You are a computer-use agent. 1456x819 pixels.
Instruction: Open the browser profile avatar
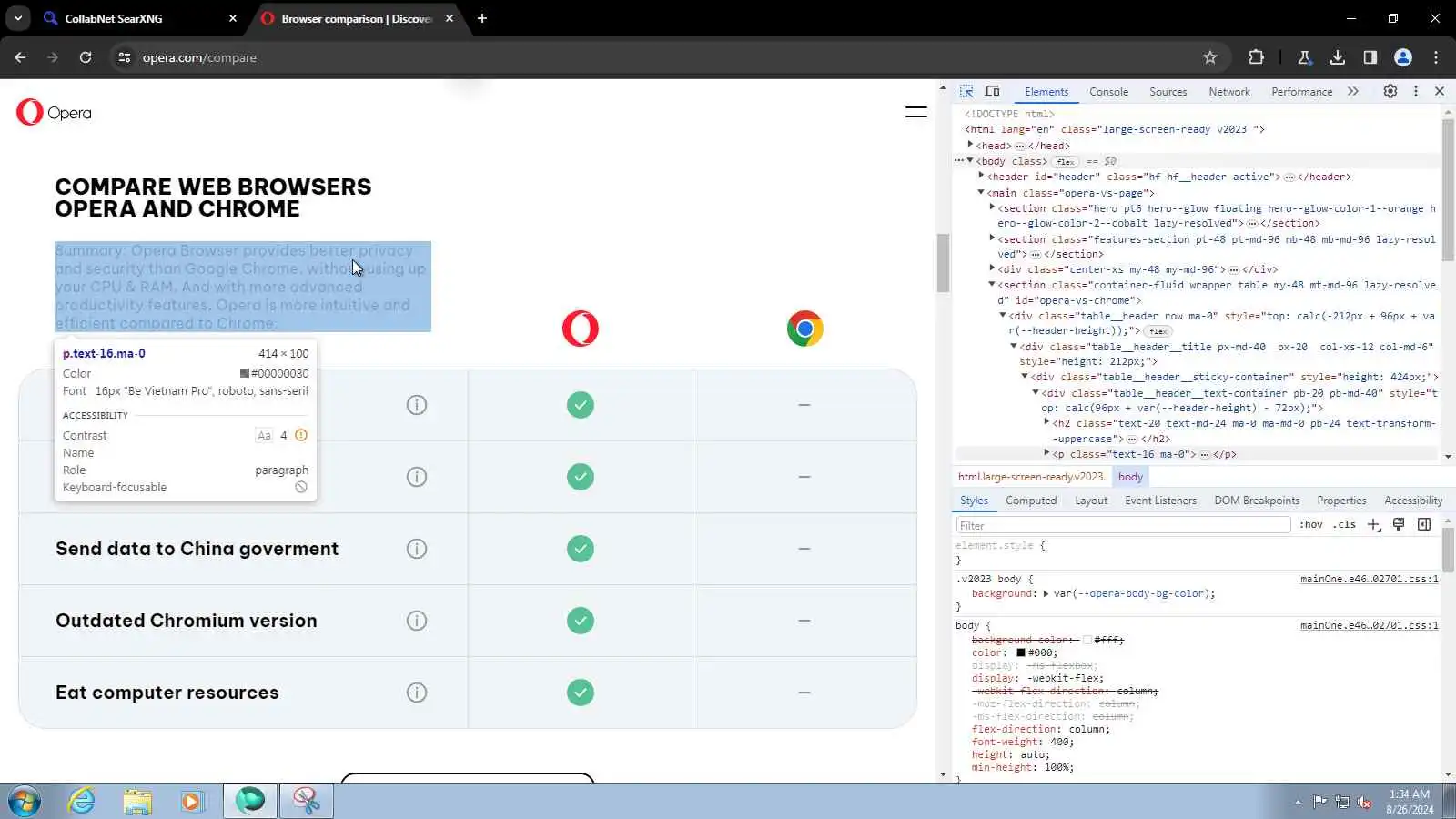pyautogui.click(x=1403, y=57)
